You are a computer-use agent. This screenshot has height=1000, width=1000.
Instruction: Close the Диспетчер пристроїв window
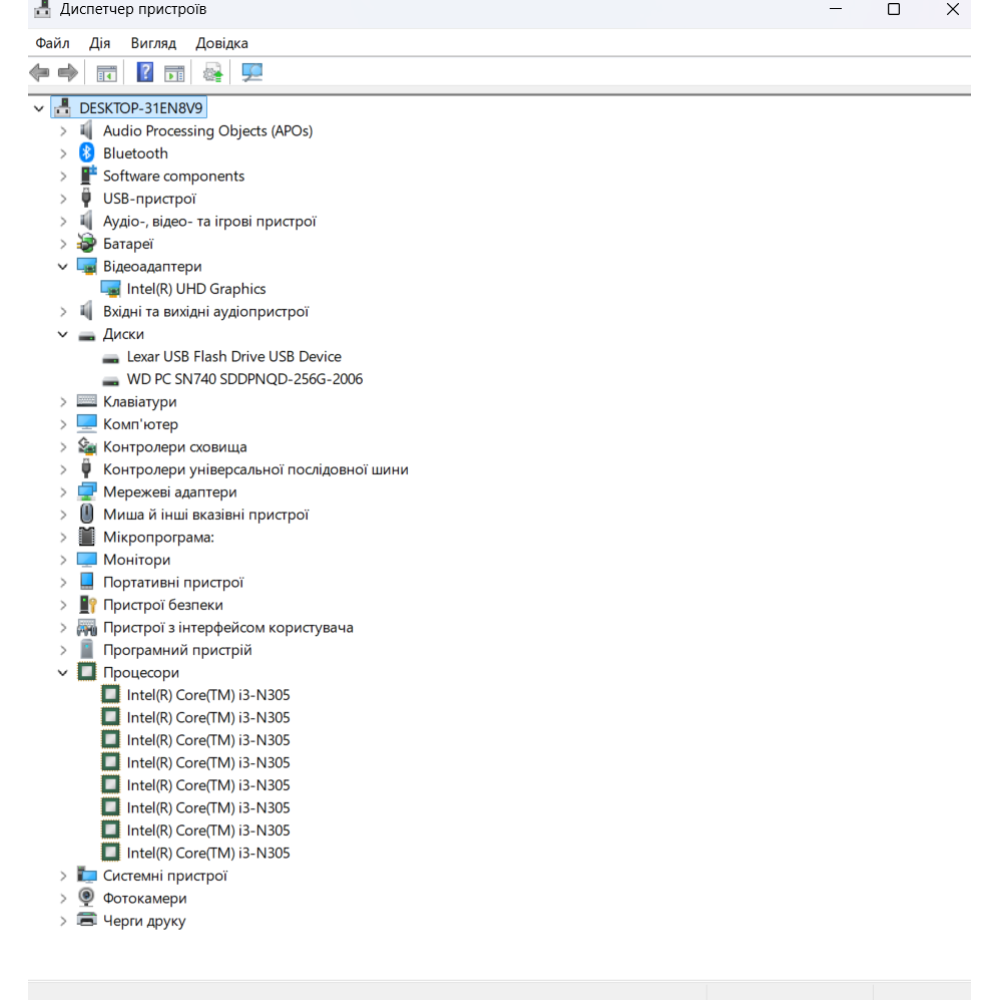(952, 9)
